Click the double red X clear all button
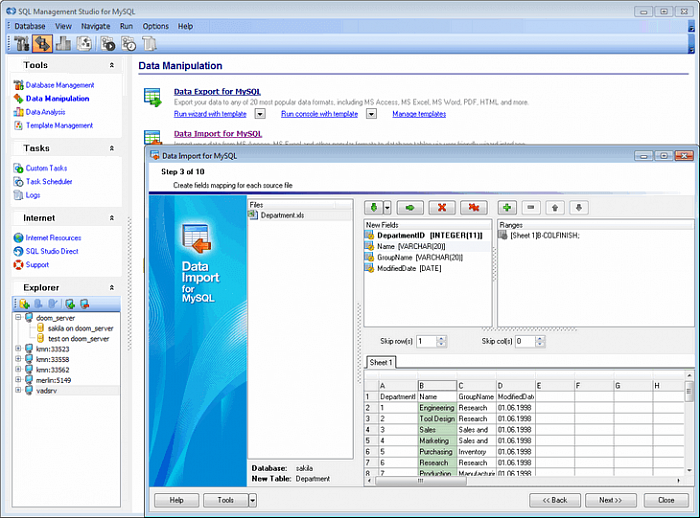Image resolution: width=700 pixels, height=518 pixels. (474, 208)
